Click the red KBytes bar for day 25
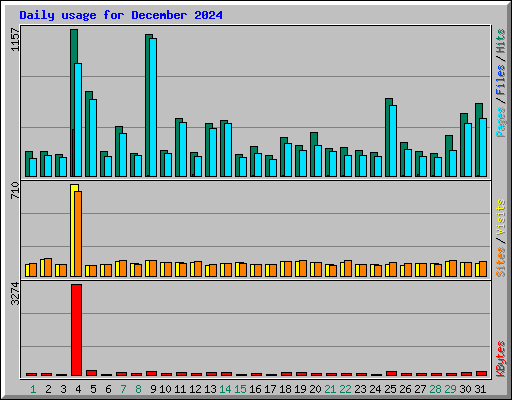 (x=392, y=373)
